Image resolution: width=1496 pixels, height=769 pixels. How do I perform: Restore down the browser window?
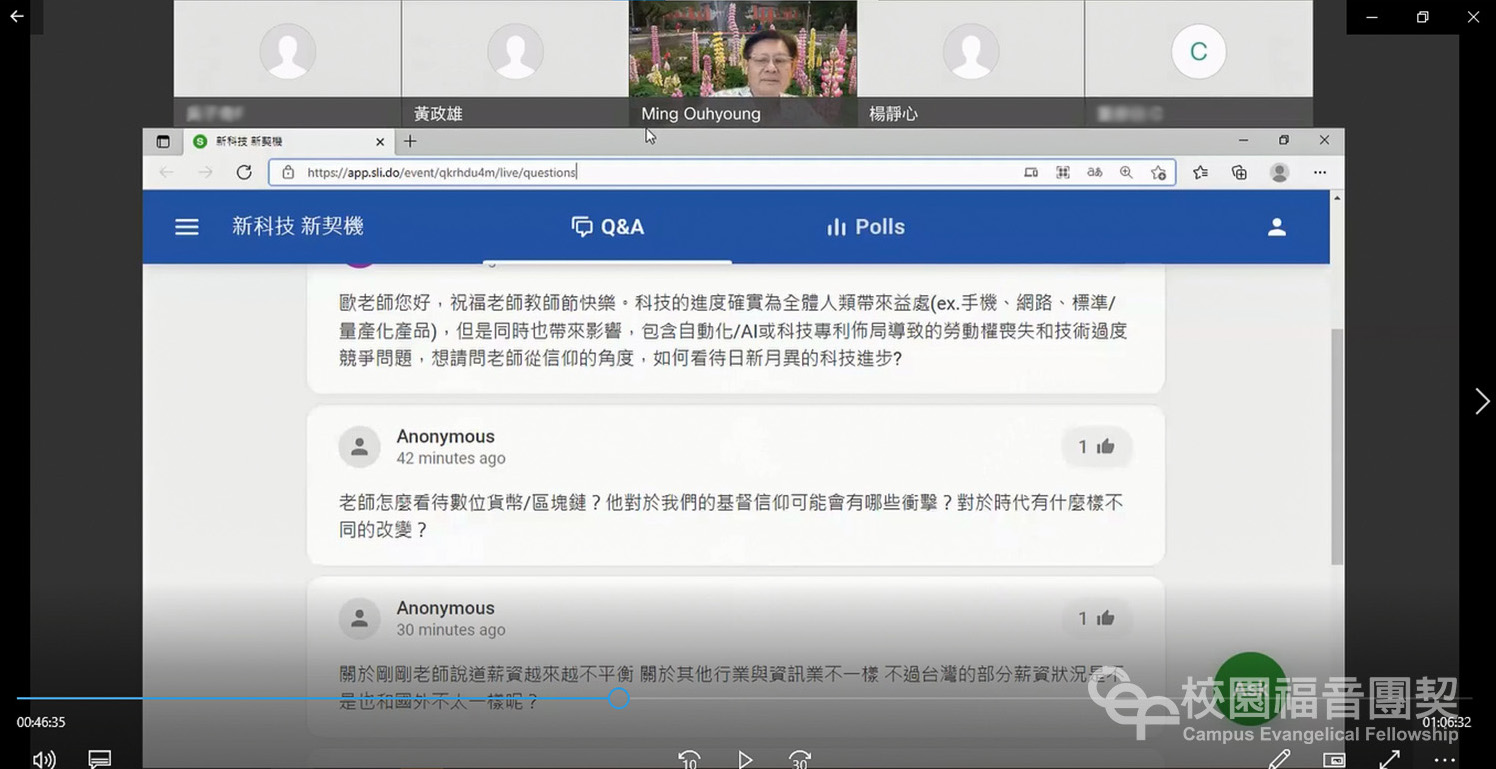pyautogui.click(x=1284, y=141)
